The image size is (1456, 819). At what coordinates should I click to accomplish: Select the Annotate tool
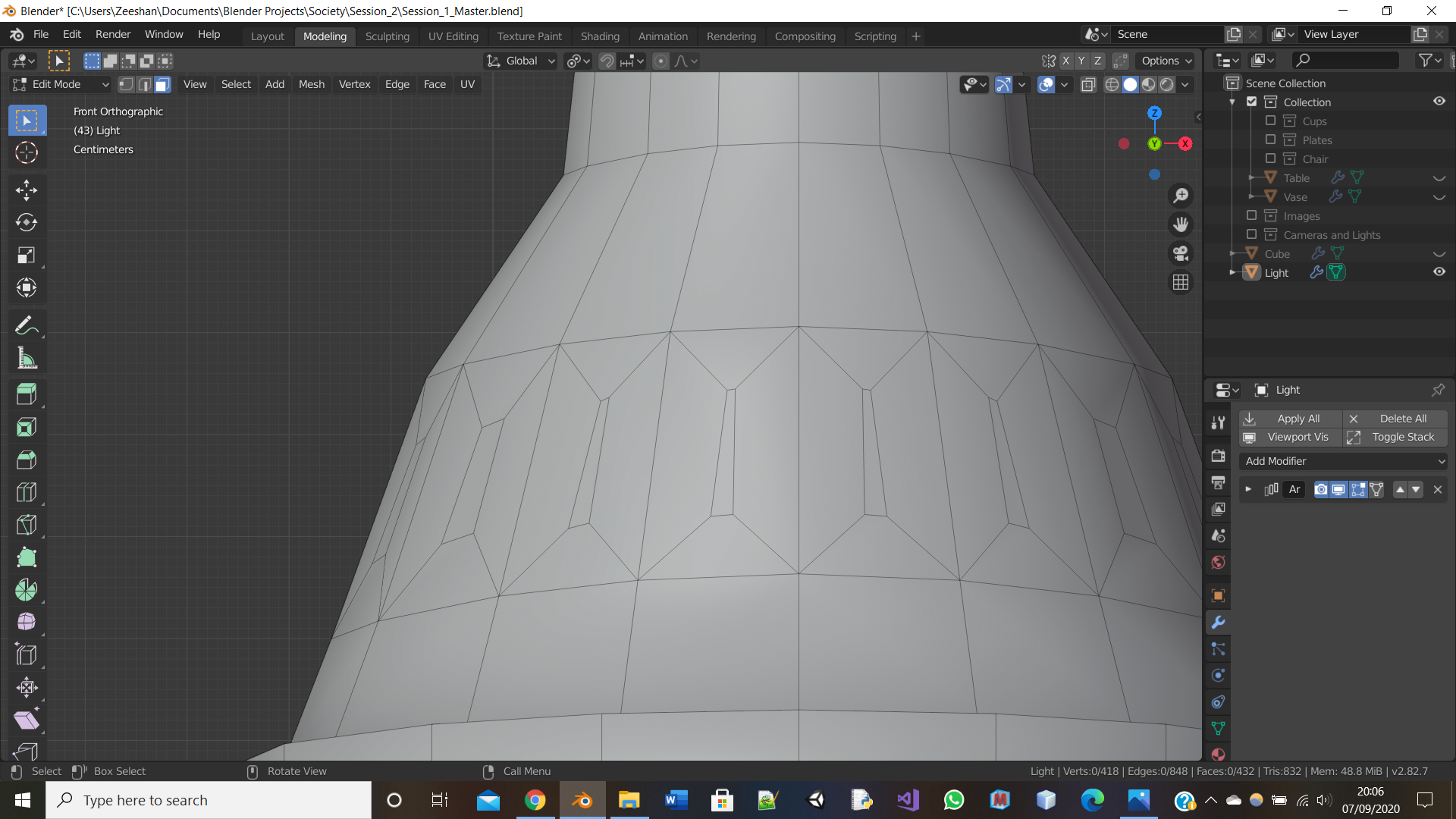point(27,325)
